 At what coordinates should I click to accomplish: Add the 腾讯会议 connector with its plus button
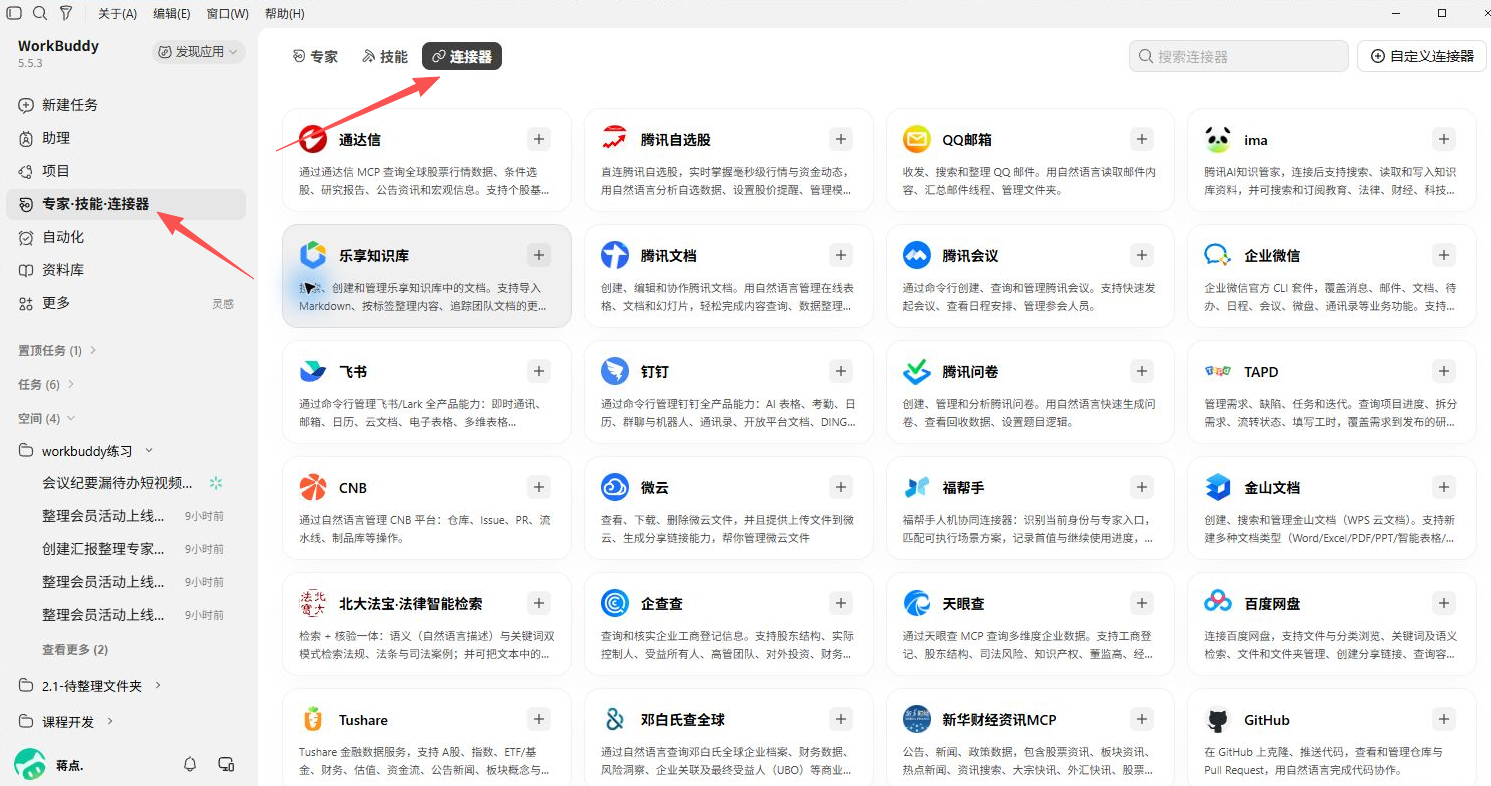click(x=1142, y=255)
